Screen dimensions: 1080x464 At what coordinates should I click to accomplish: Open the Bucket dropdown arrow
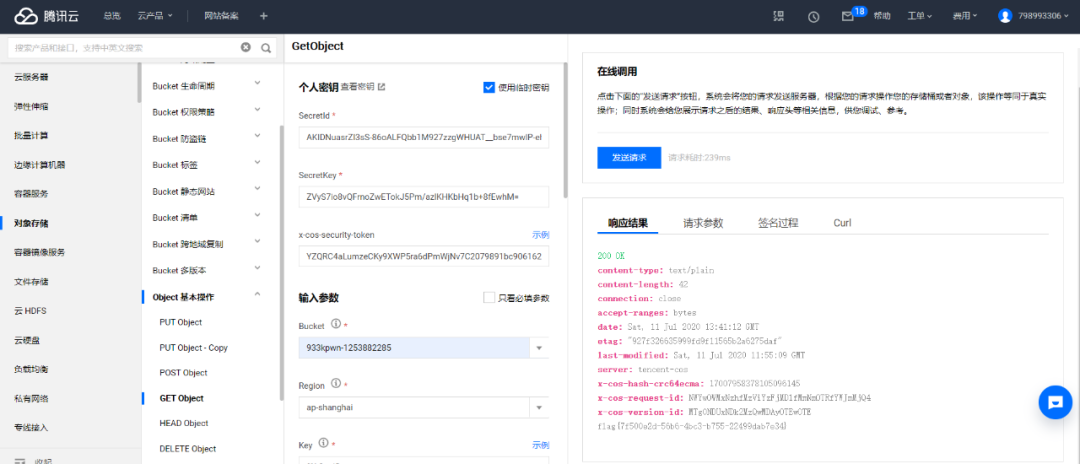(539, 348)
